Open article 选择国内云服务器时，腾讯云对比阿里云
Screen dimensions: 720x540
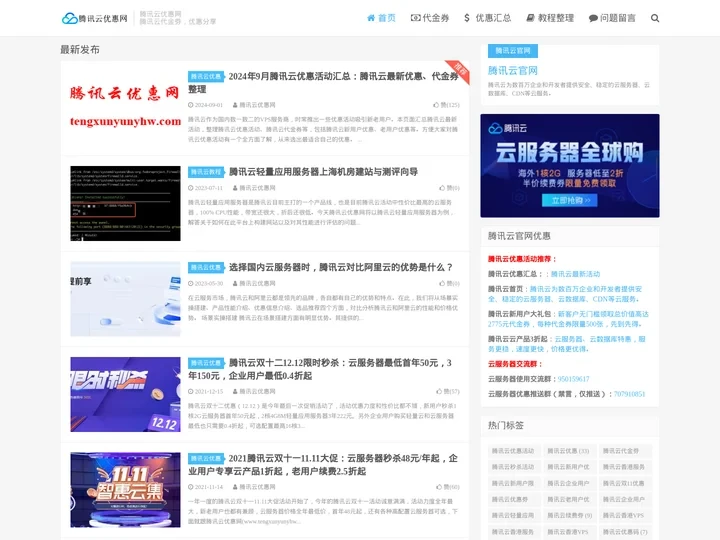tap(341, 267)
